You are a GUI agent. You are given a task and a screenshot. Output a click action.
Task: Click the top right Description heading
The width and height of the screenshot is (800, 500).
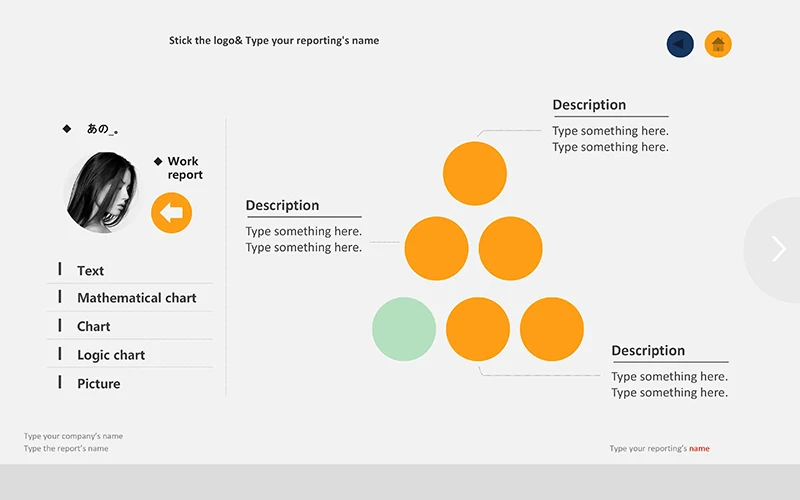[x=589, y=105]
